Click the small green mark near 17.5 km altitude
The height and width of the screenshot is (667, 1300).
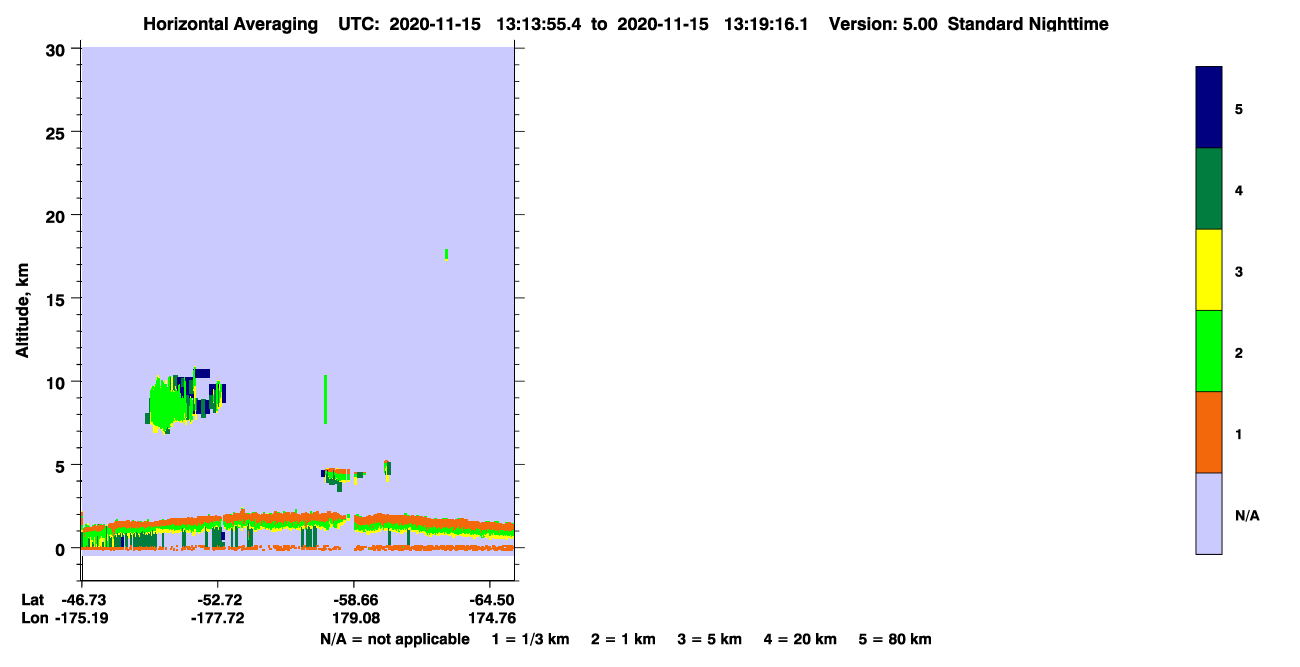446,254
